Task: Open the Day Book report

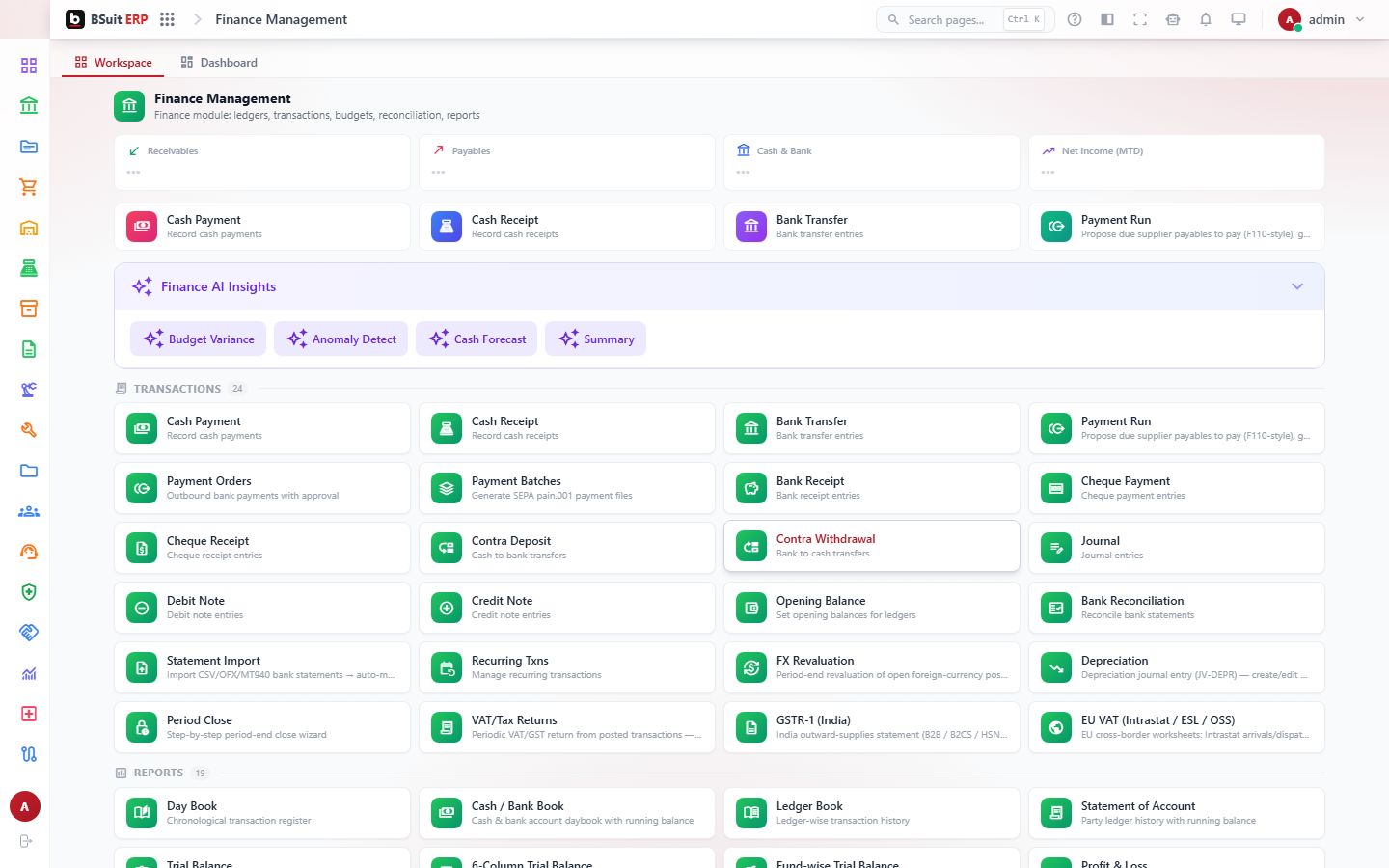Action: pyautogui.click(x=262, y=813)
